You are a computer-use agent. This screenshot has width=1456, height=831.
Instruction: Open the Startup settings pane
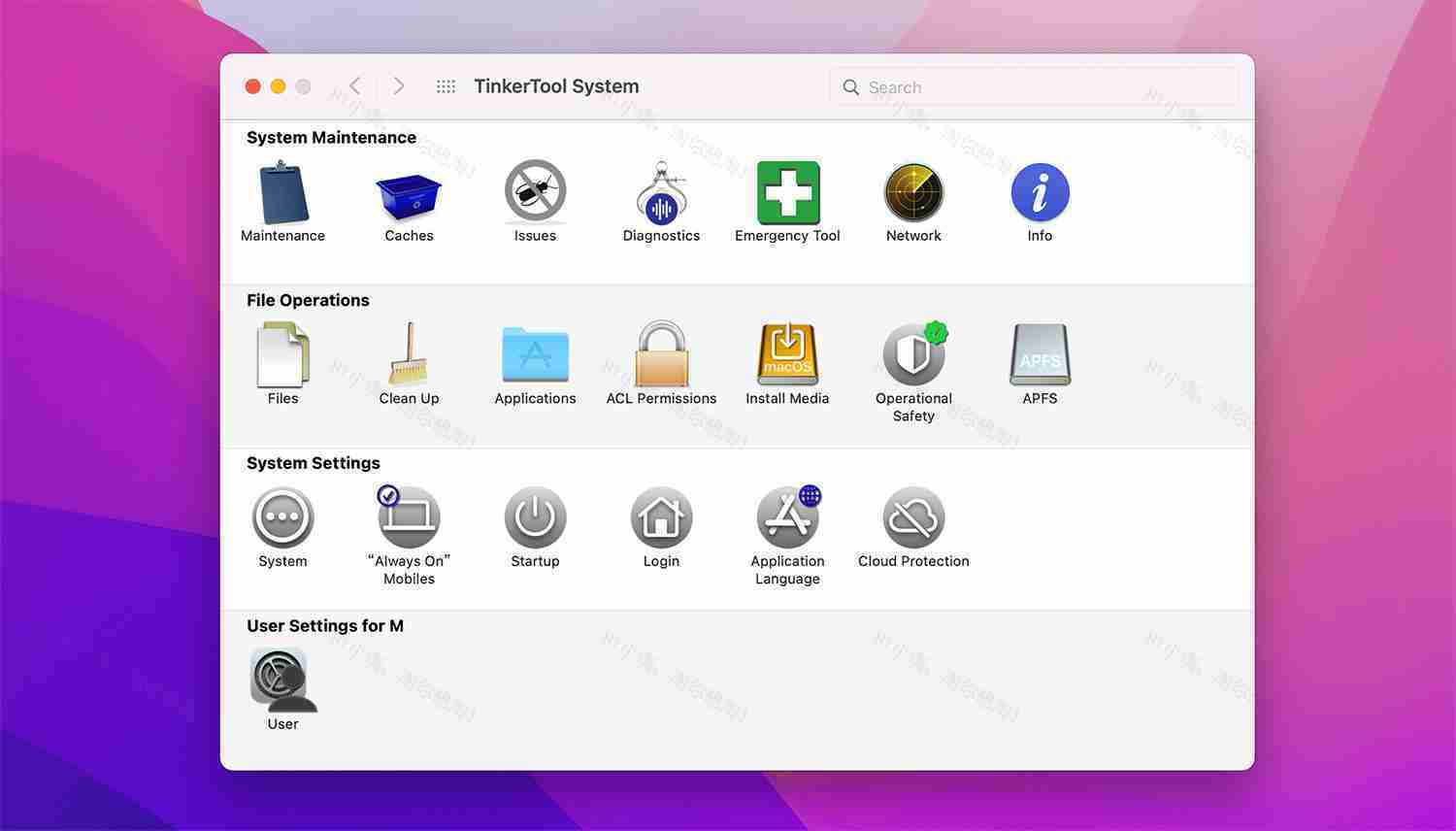click(535, 517)
